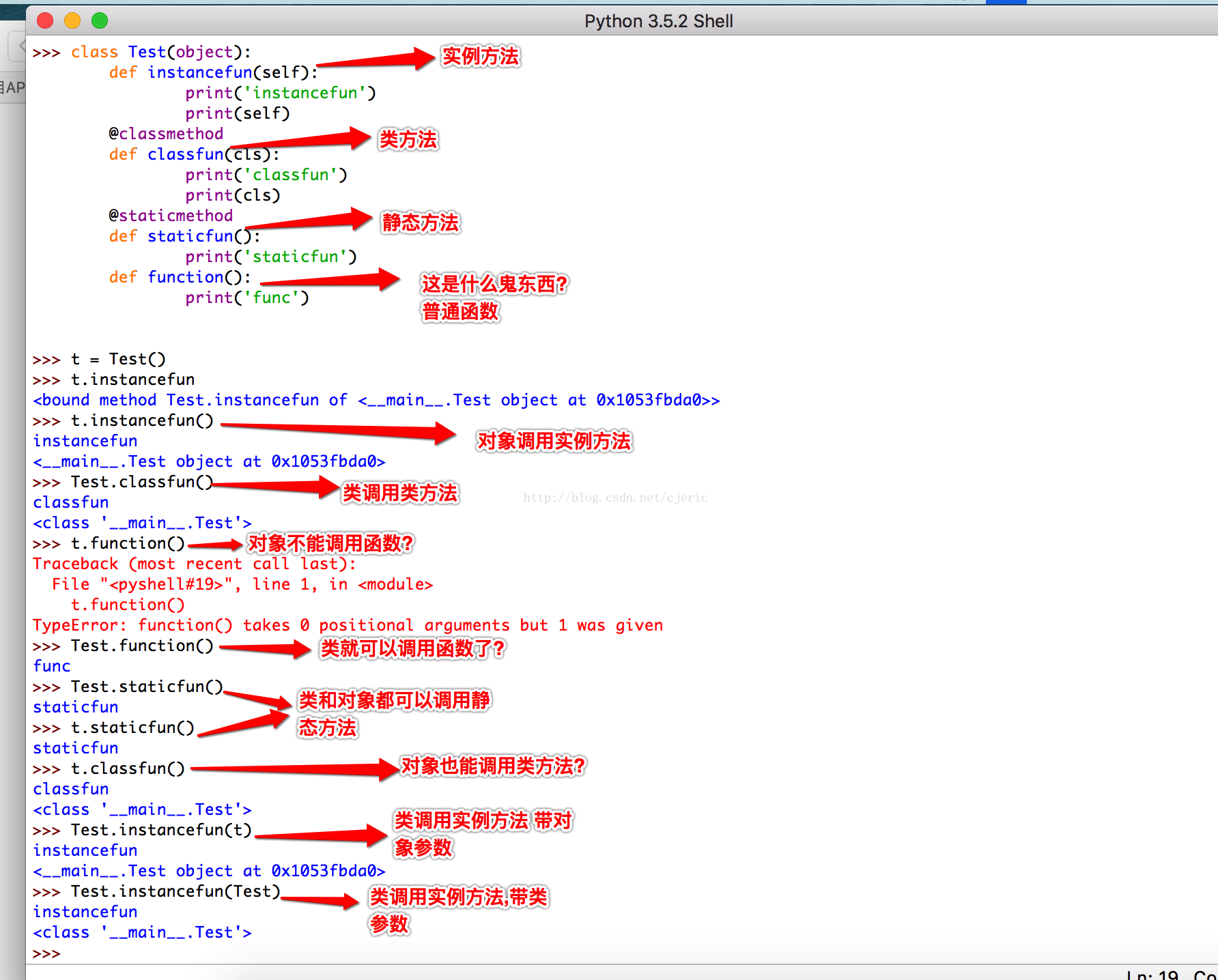Image resolution: width=1218 pixels, height=980 pixels.
Task: Click the print(cls) line
Action: (233, 195)
